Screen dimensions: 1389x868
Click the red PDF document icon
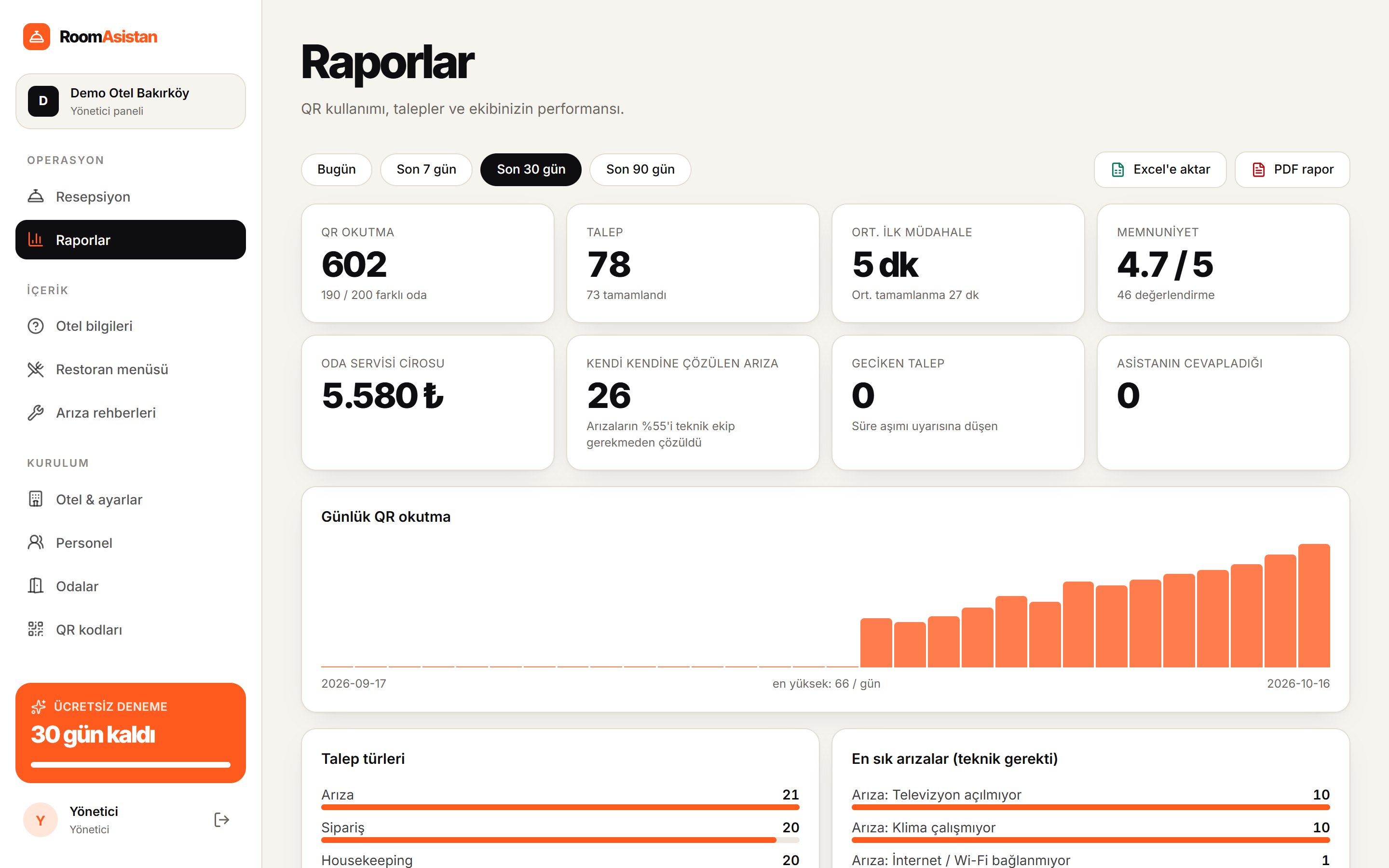[x=1258, y=169]
